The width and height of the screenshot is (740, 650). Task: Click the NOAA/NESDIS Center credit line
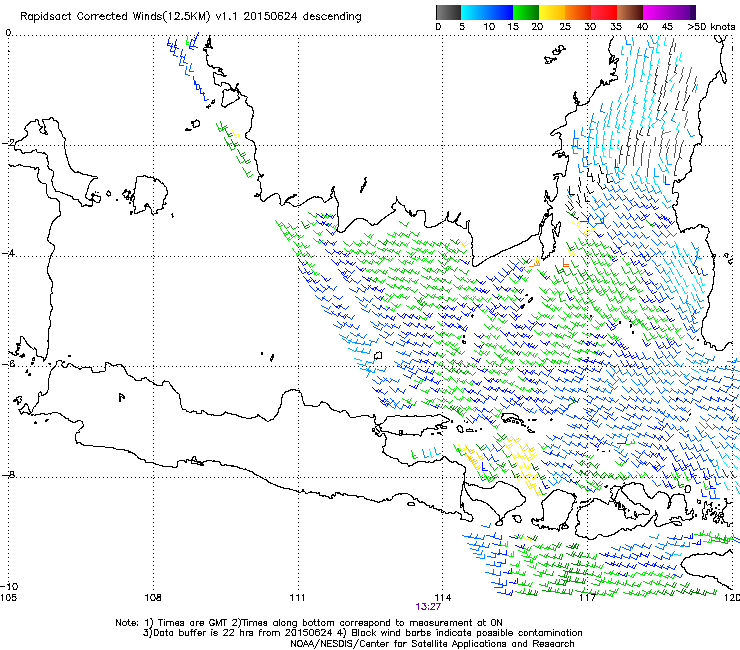(x=432, y=644)
